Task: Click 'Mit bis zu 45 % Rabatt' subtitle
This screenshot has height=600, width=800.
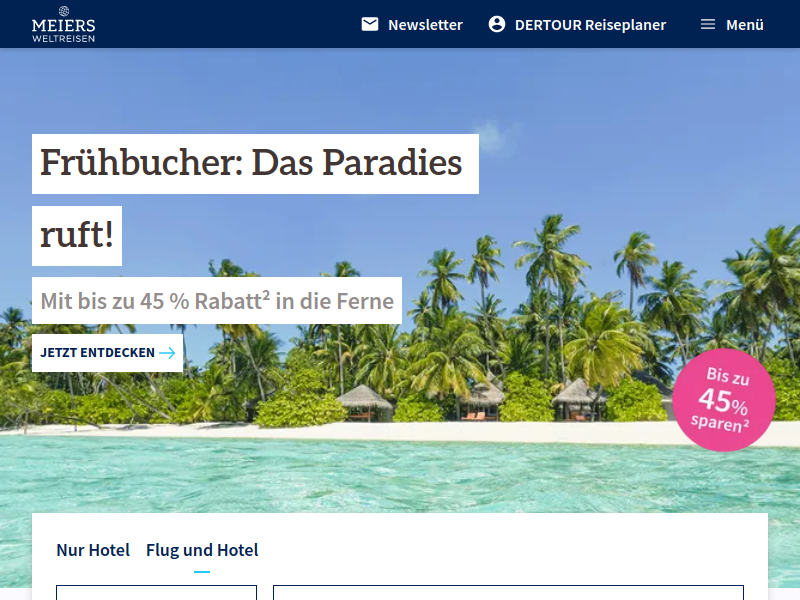Action: (x=217, y=301)
